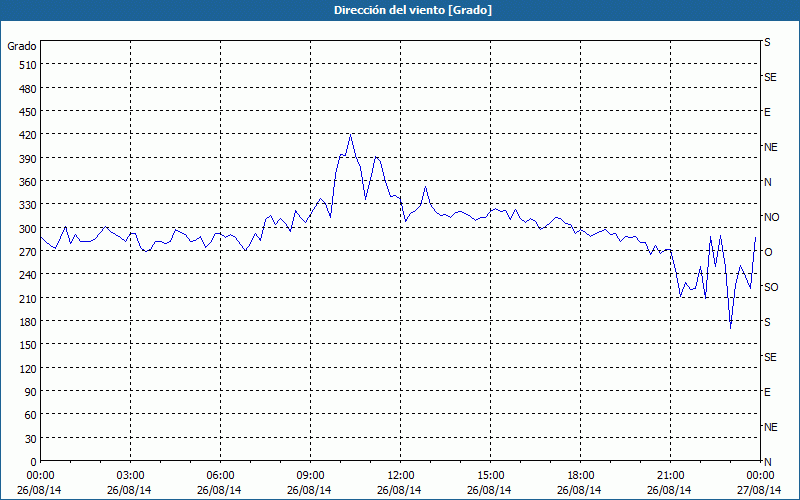Select the S compass label beside the 180 gridline
The width and height of the screenshot is (800, 500).
767,322
